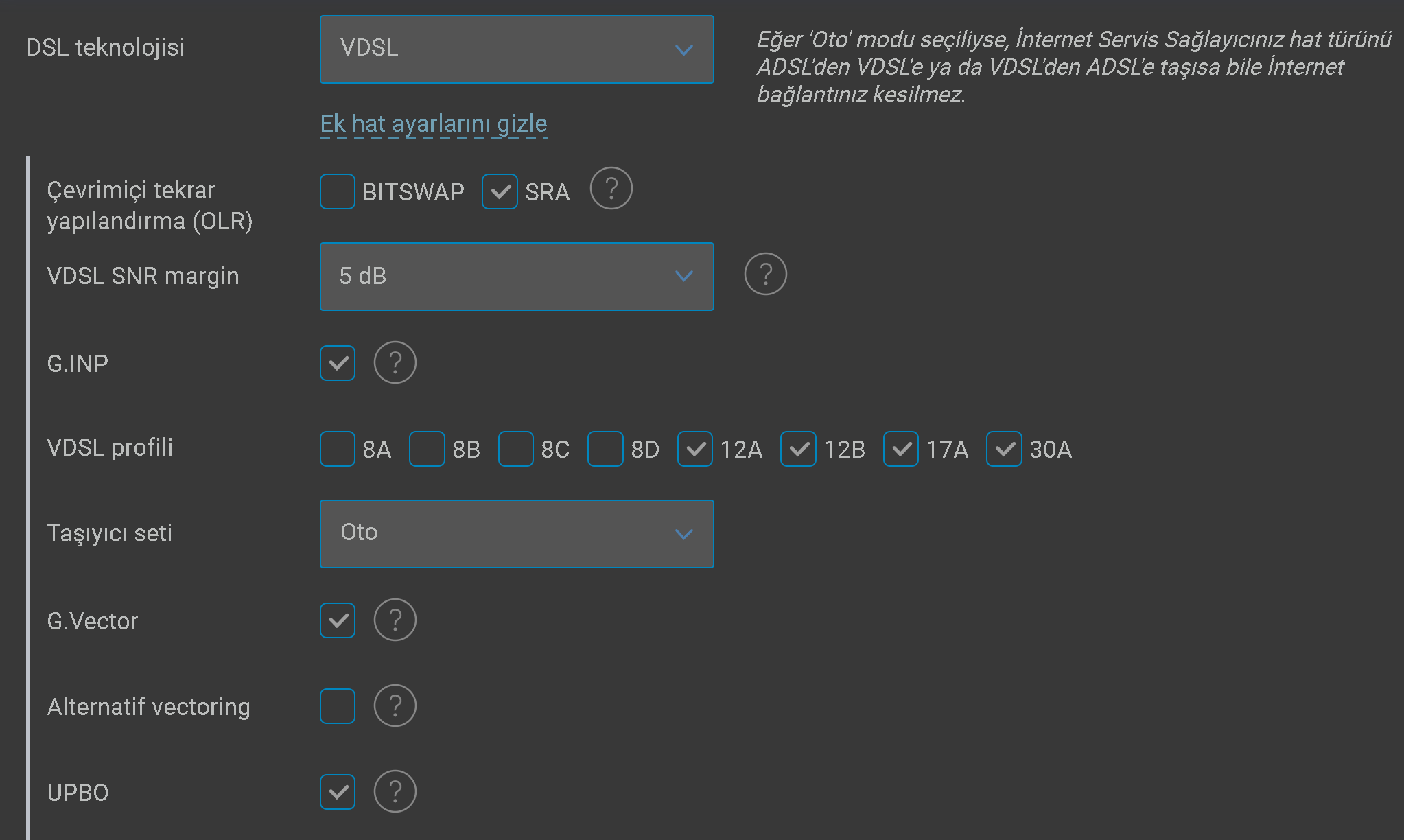The height and width of the screenshot is (840, 1404).
Task: Open the Alternatif vectoring help icon
Action: 395,705
